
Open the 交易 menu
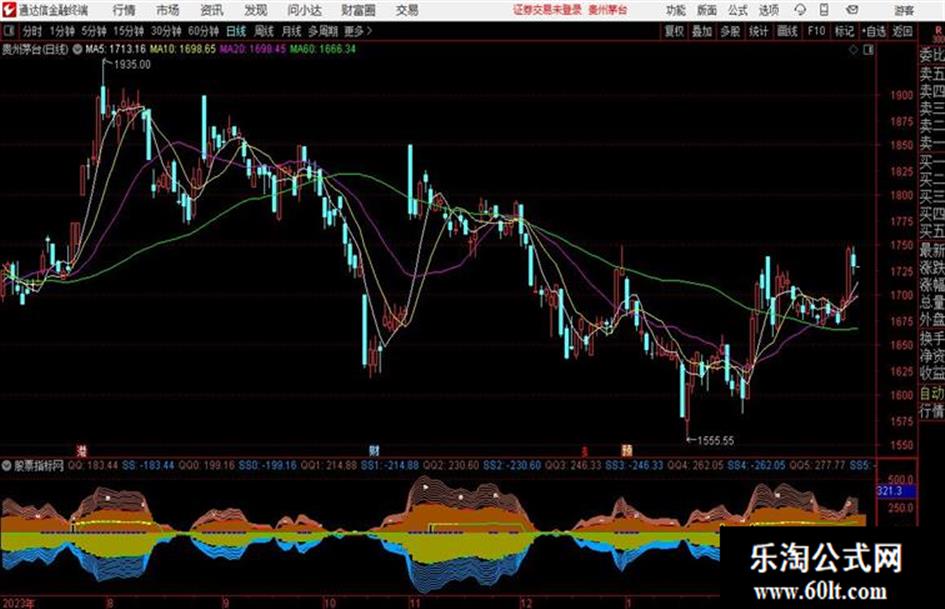pos(407,10)
